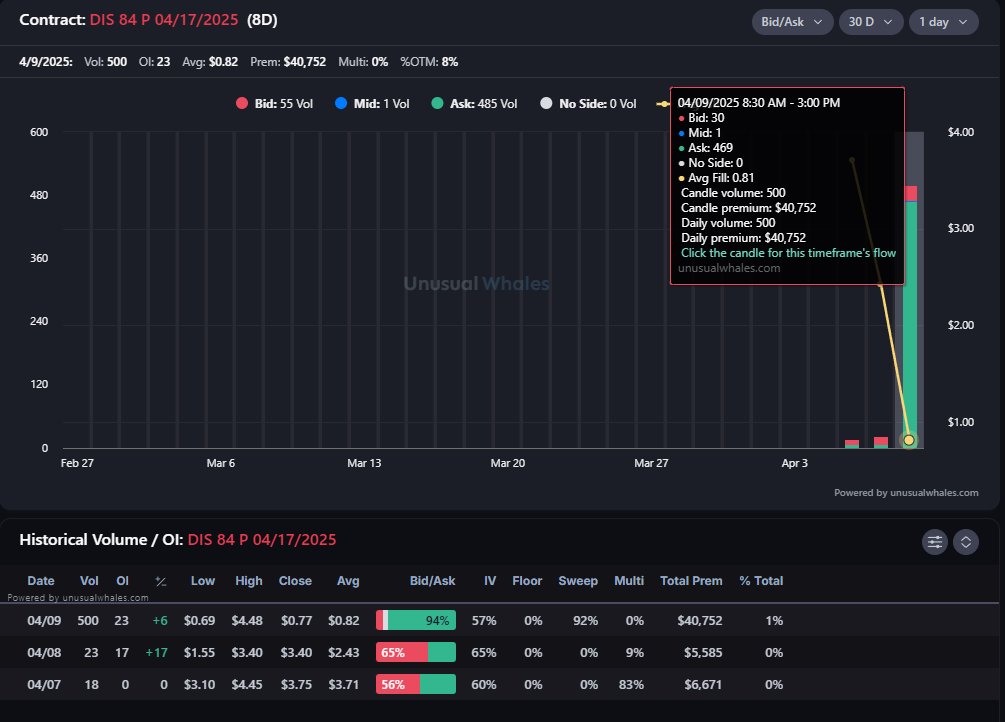Sort table by Total Prem column
The width and height of the screenshot is (1005, 722).
[692, 581]
